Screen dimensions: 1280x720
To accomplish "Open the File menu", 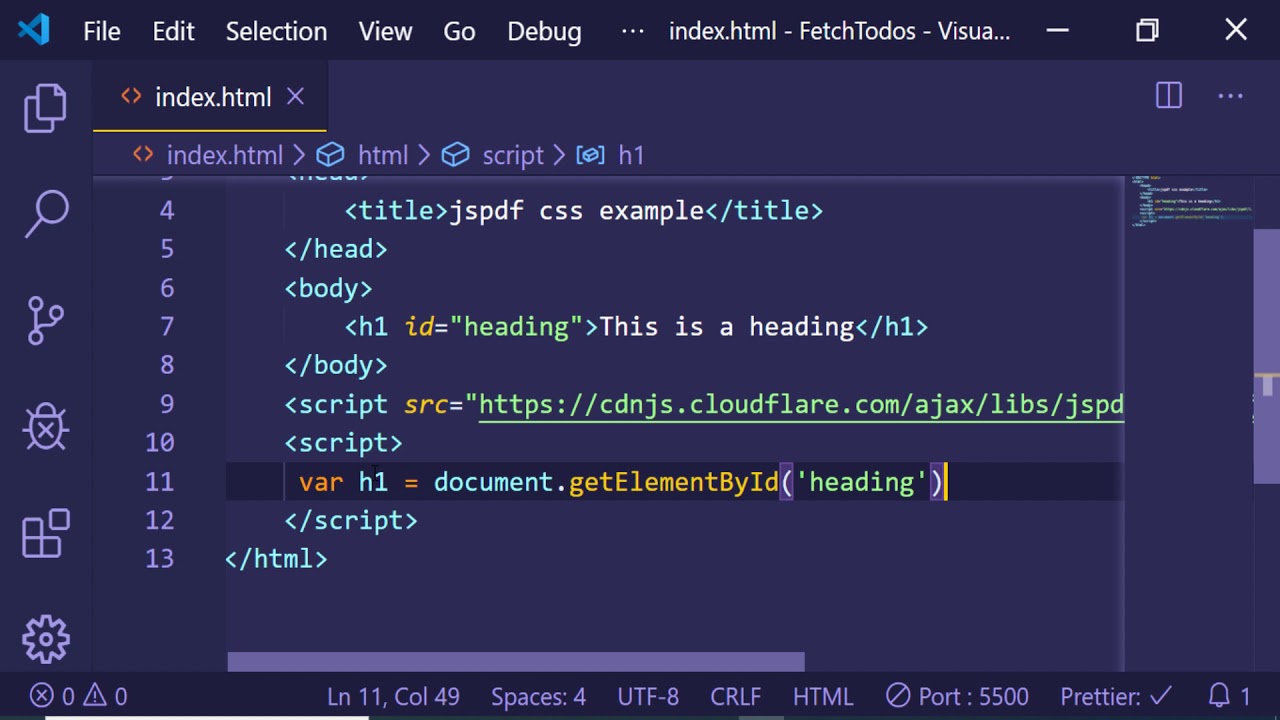I will click(x=101, y=31).
